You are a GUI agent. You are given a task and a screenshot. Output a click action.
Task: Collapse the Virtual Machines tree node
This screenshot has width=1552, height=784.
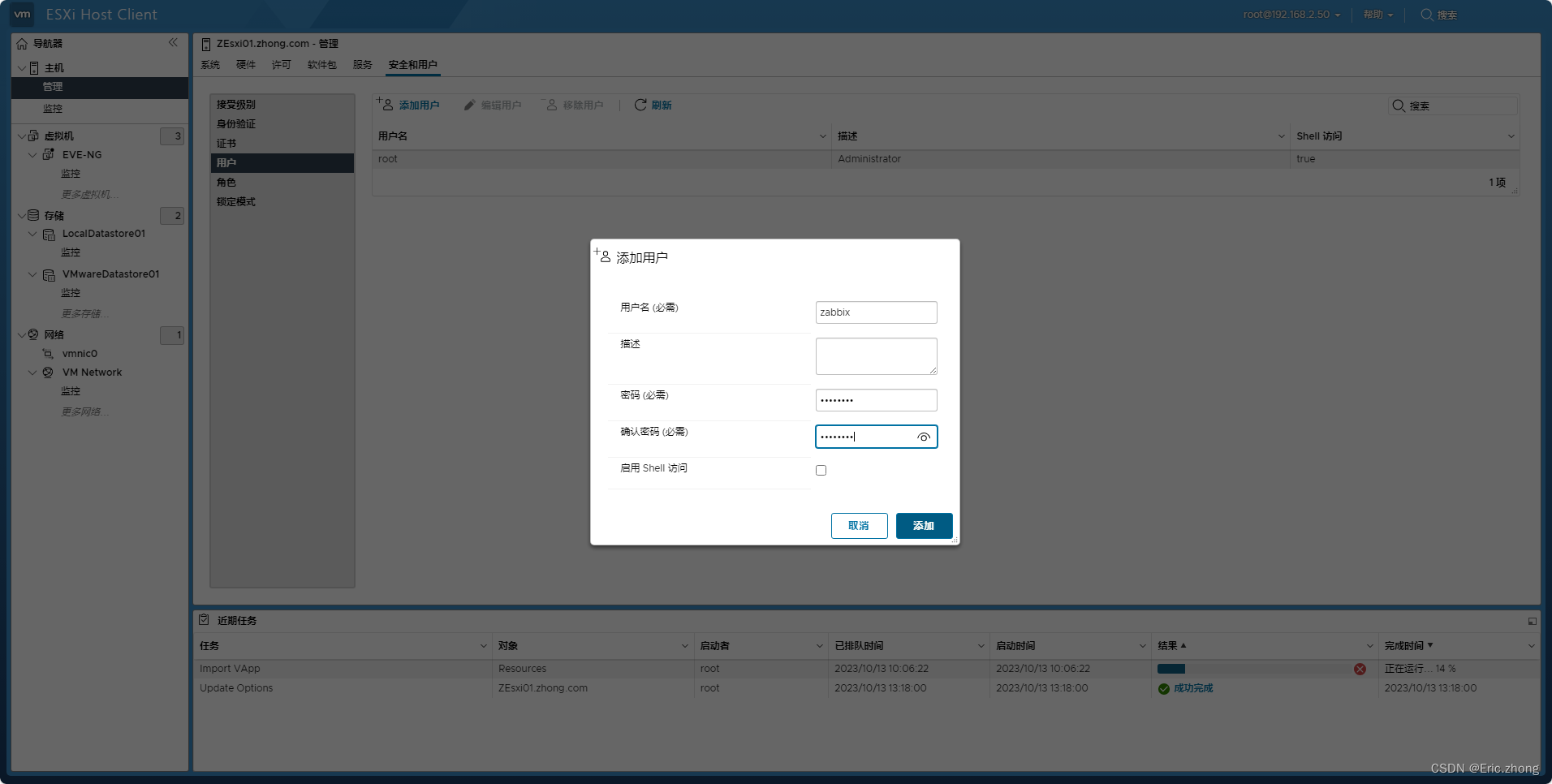pyautogui.click(x=22, y=136)
